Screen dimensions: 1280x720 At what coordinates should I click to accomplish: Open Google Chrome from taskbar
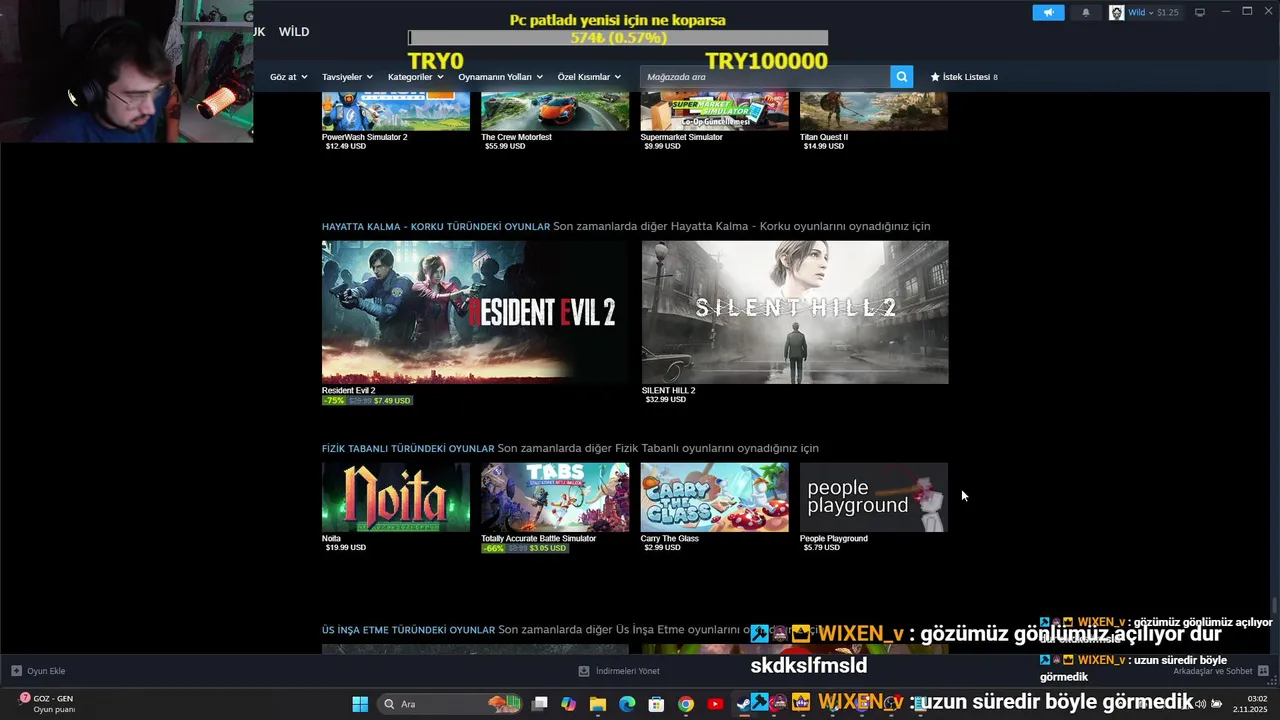[685, 704]
